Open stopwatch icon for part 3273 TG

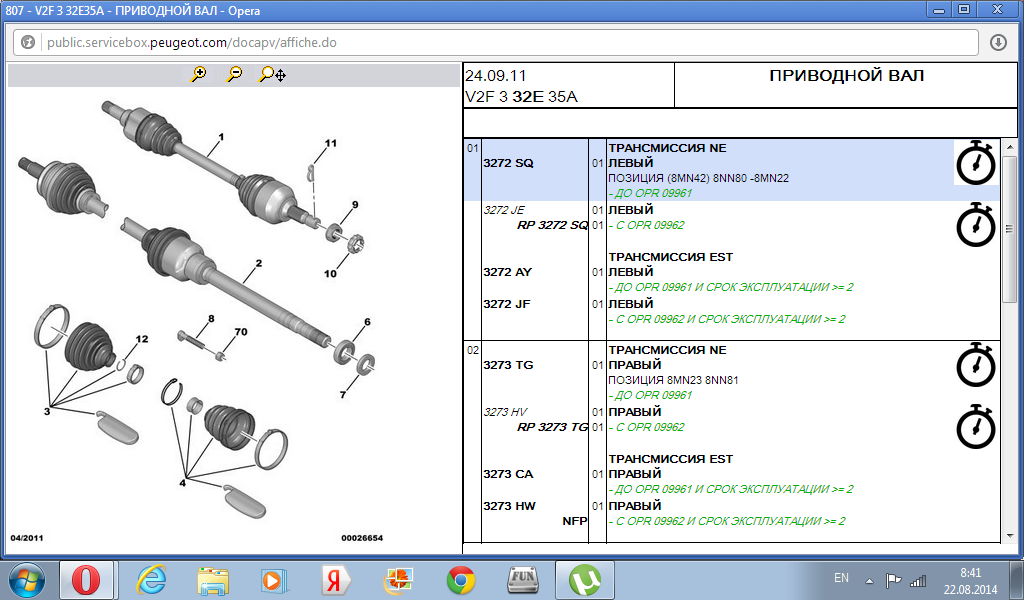[975, 365]
